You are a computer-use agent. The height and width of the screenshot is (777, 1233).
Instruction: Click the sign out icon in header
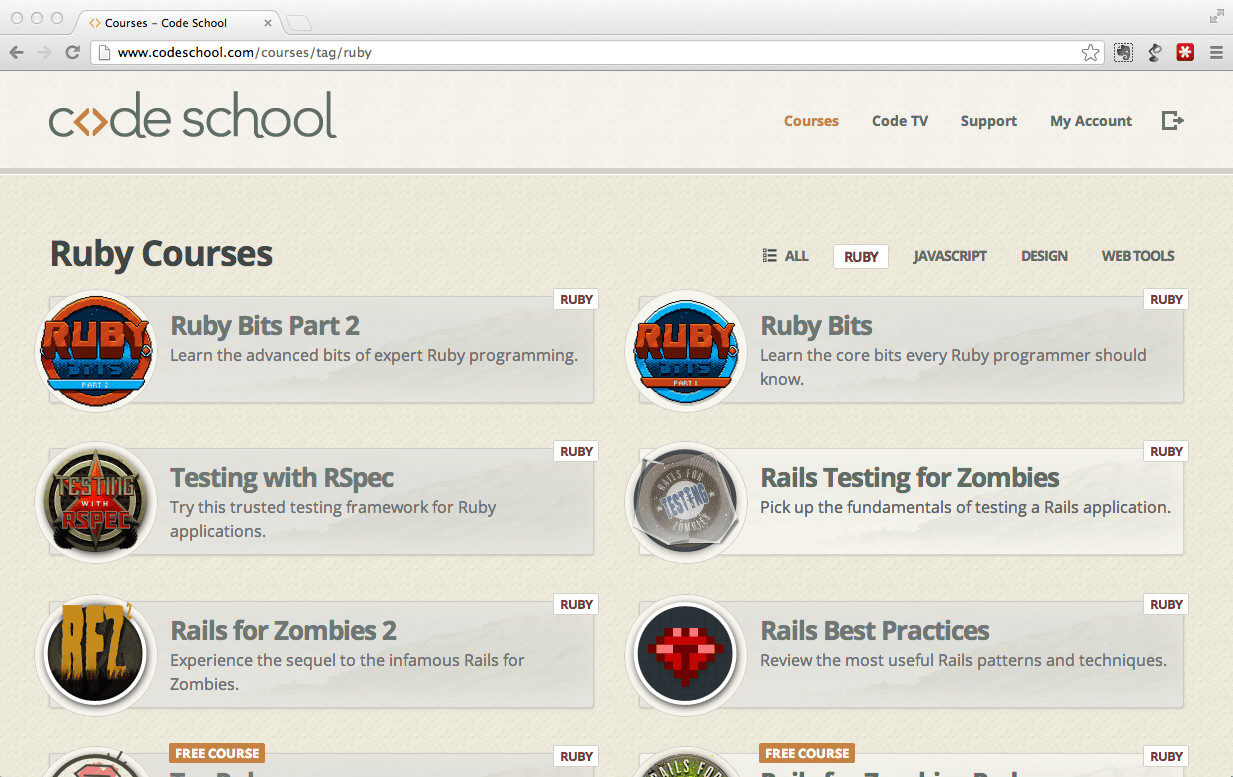[1172, 121]
